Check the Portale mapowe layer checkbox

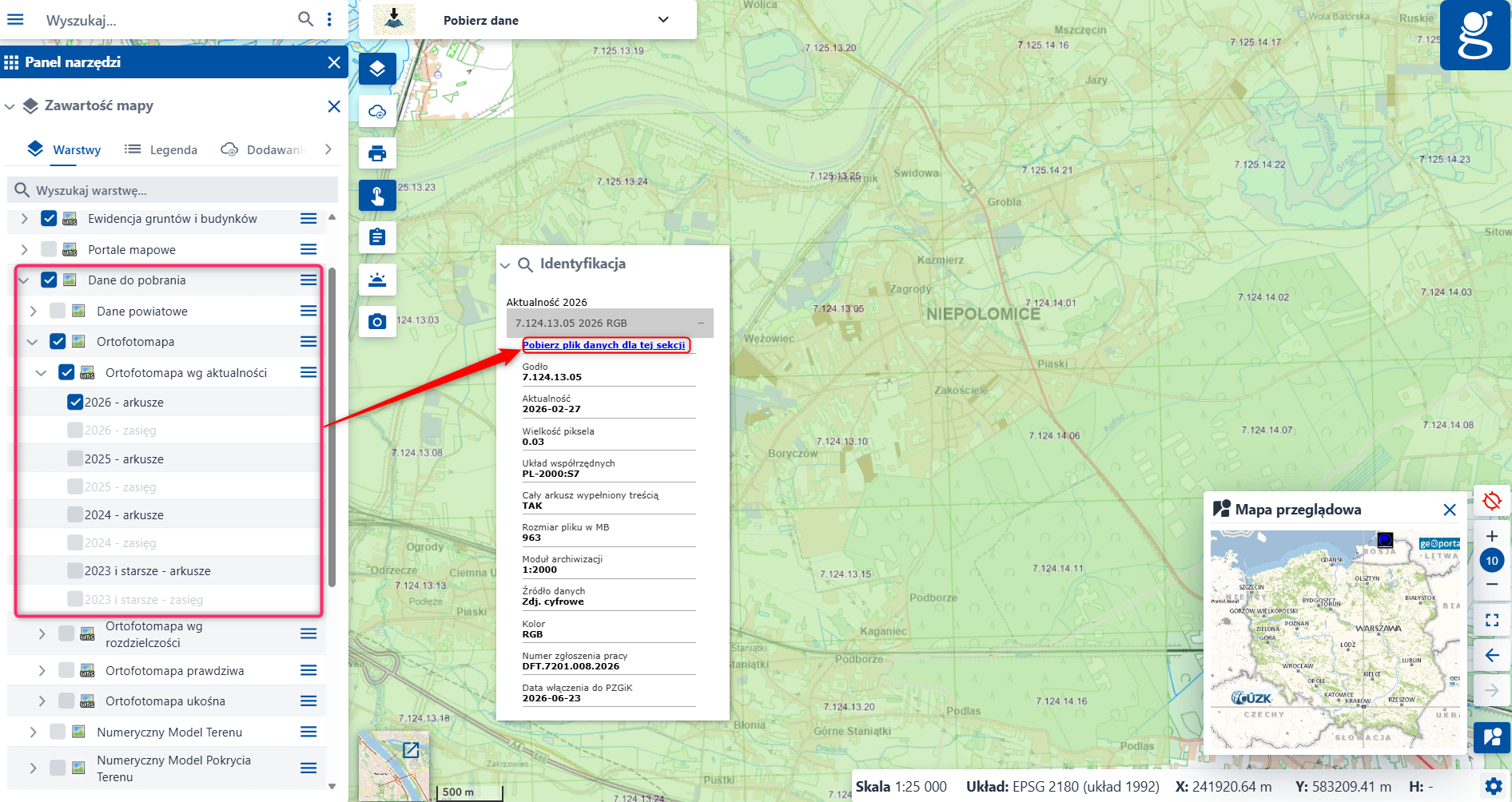(49, 249)
